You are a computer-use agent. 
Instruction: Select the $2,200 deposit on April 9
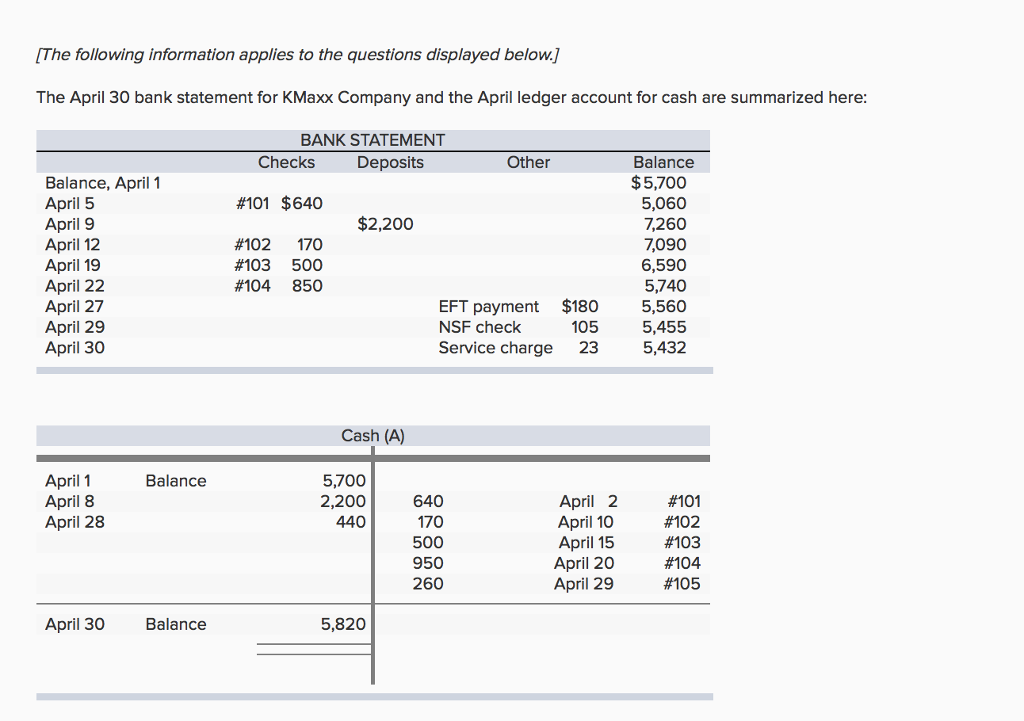pos(386,224)
